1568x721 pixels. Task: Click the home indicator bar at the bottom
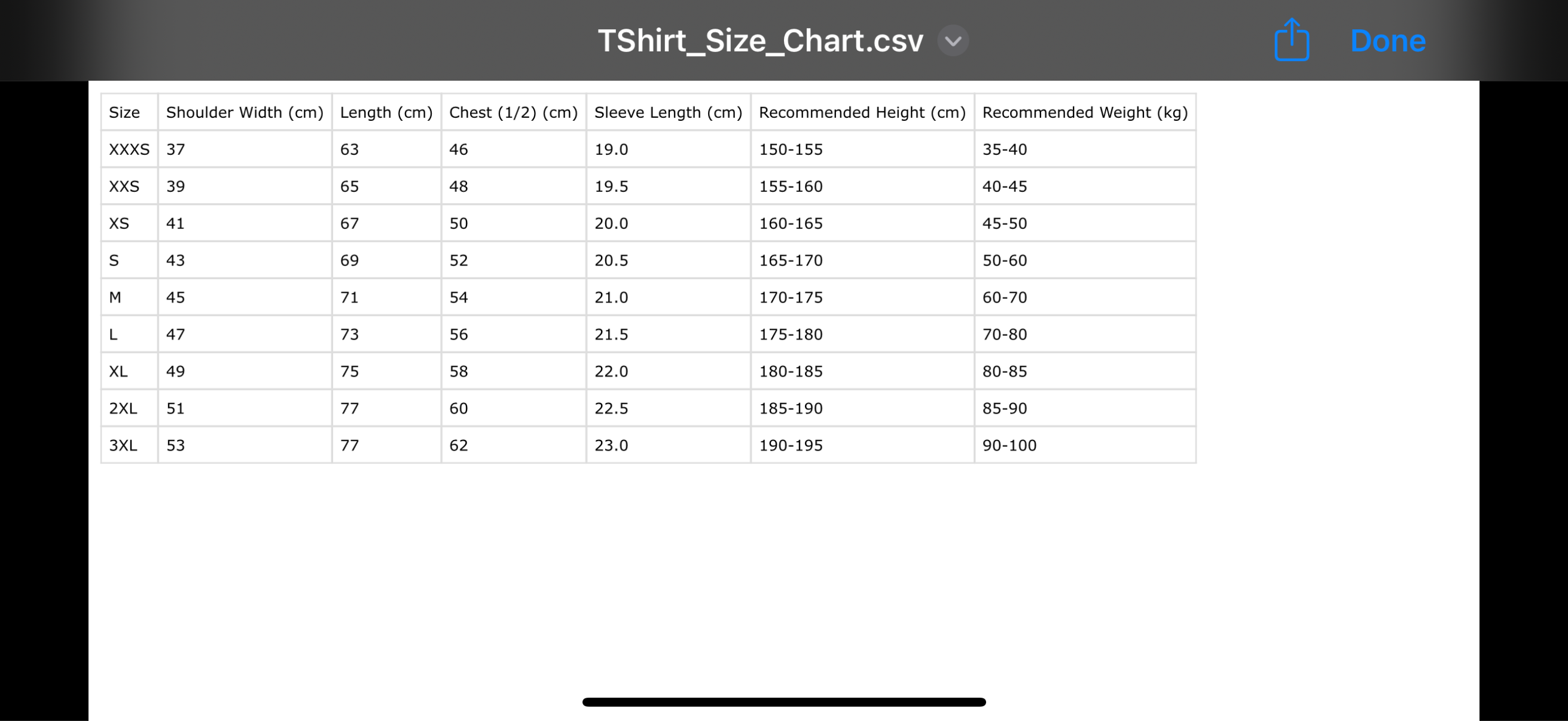(783, 701)
